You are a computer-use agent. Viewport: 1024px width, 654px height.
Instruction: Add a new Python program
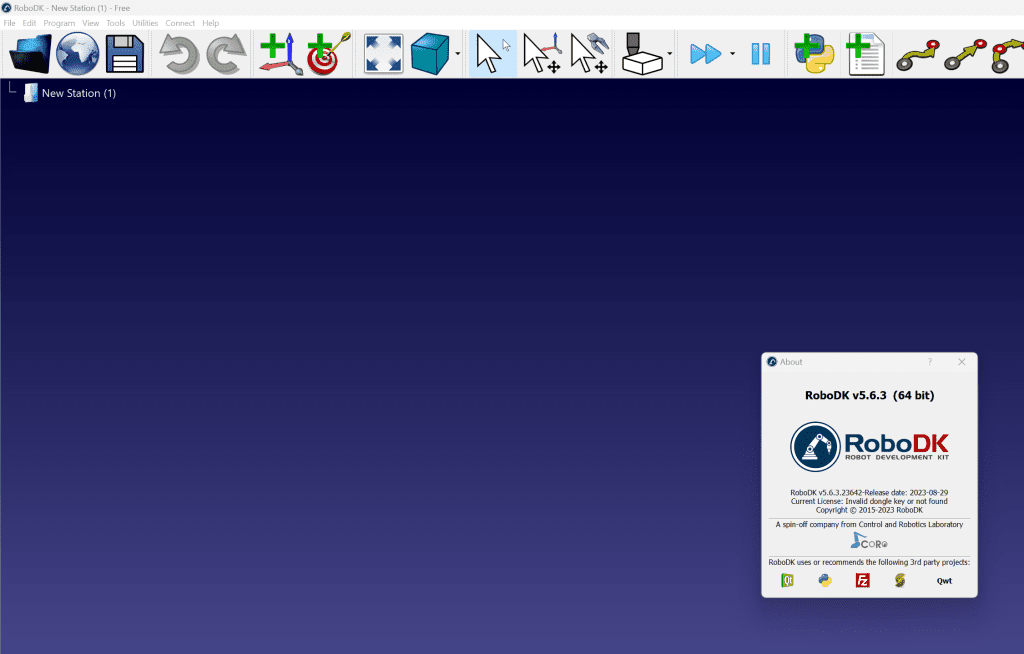pyautogui.click(x=815, y=54)
